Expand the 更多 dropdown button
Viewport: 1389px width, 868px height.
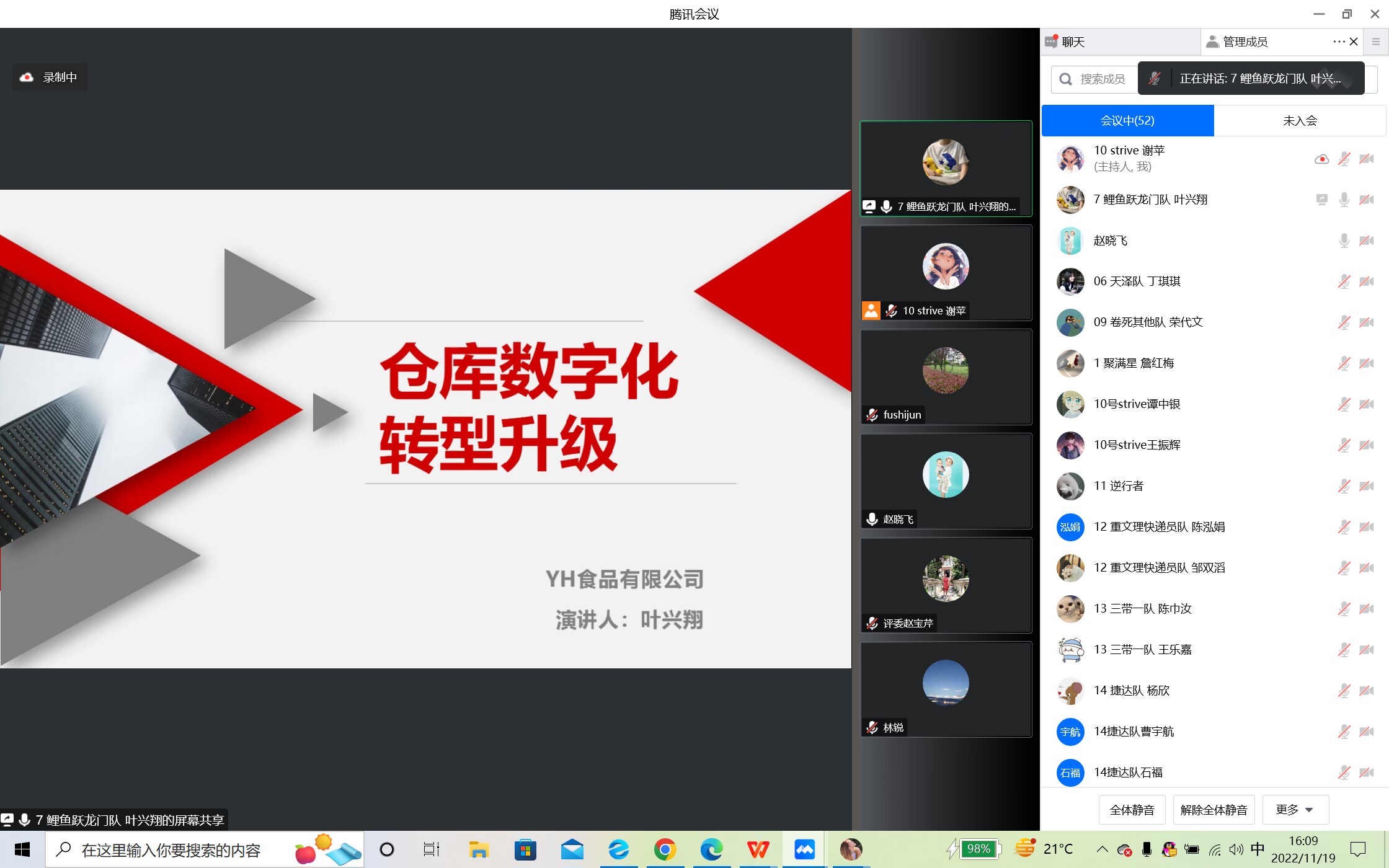[x=1295, y=810]
